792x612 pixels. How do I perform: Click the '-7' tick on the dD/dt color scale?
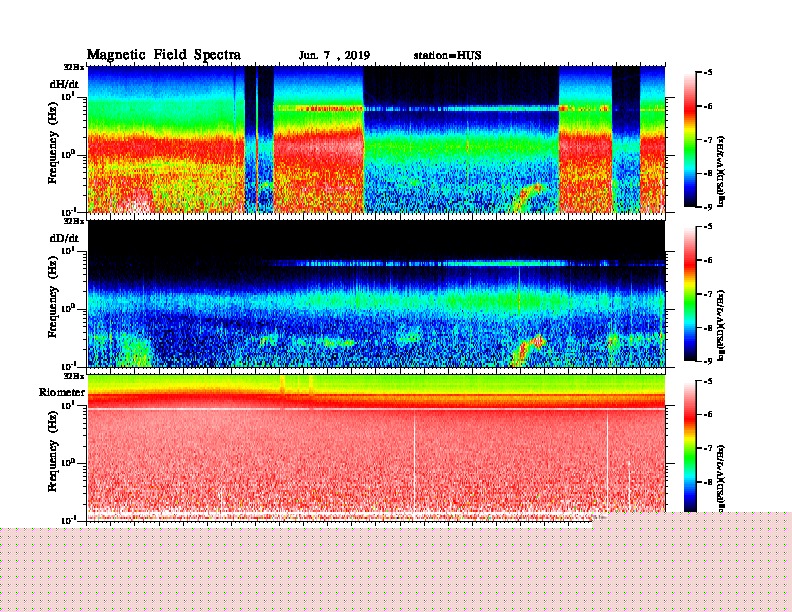pos(708,294)
